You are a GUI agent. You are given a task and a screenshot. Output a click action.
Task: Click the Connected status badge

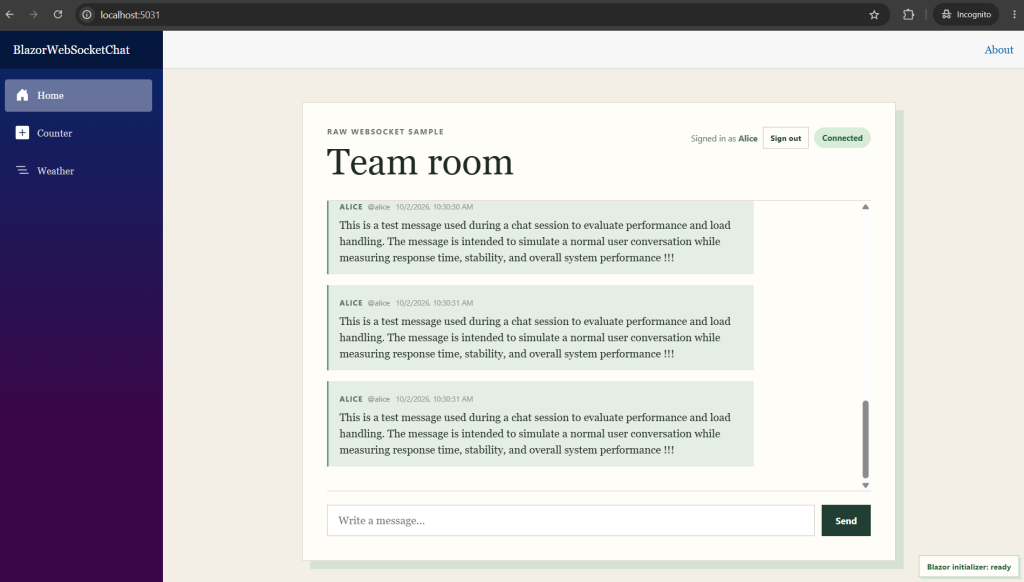pos(842,138)
